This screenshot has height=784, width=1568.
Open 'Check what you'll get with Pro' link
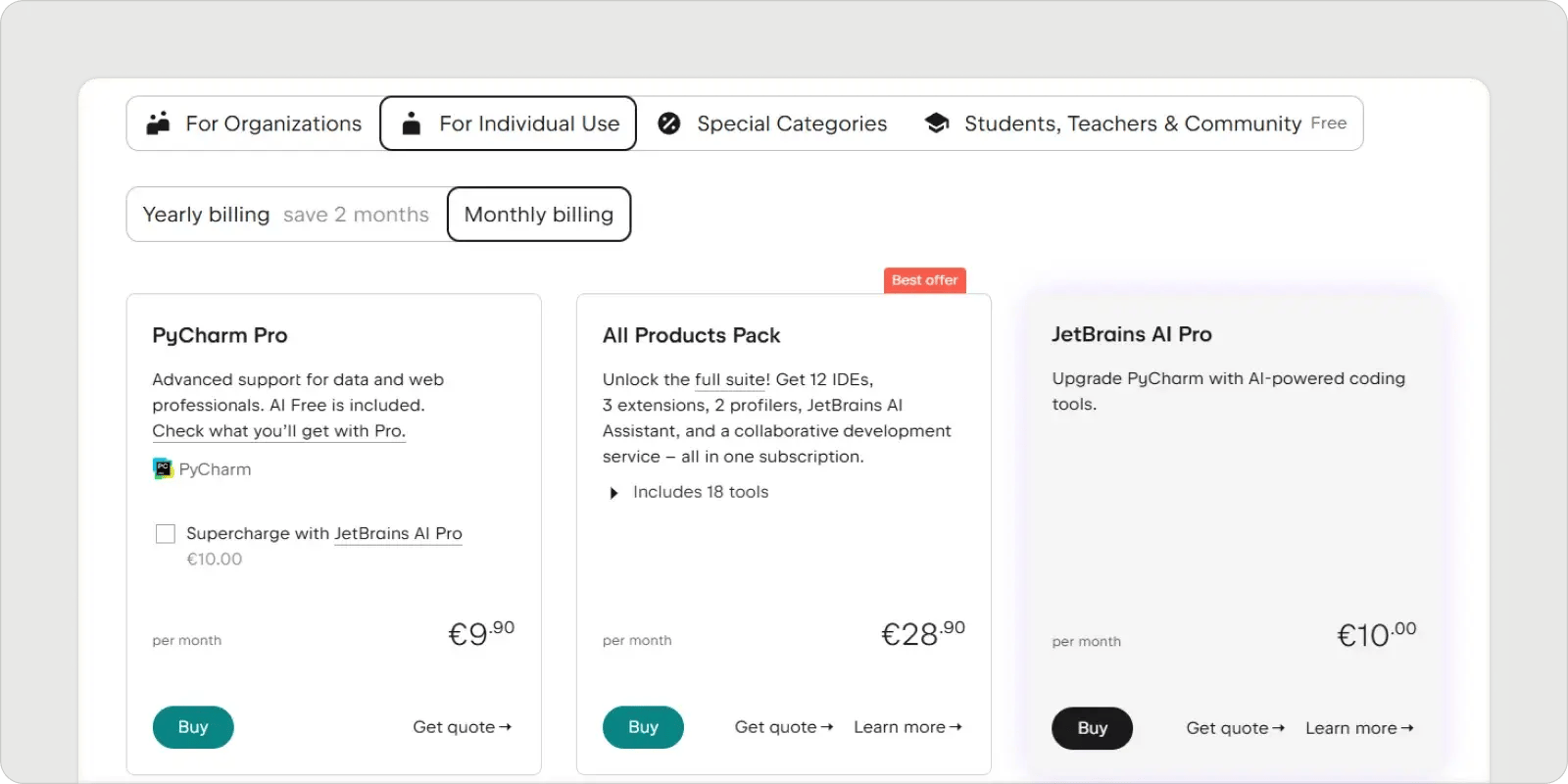(278, 431)
